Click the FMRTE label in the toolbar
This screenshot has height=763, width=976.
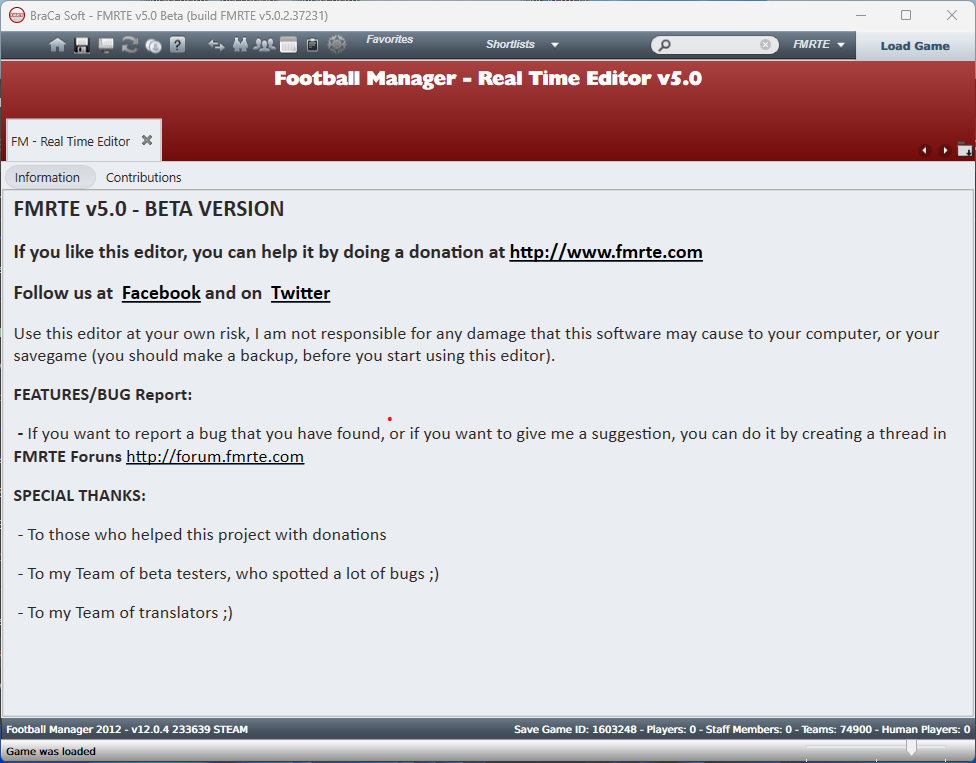coord(812,44)
